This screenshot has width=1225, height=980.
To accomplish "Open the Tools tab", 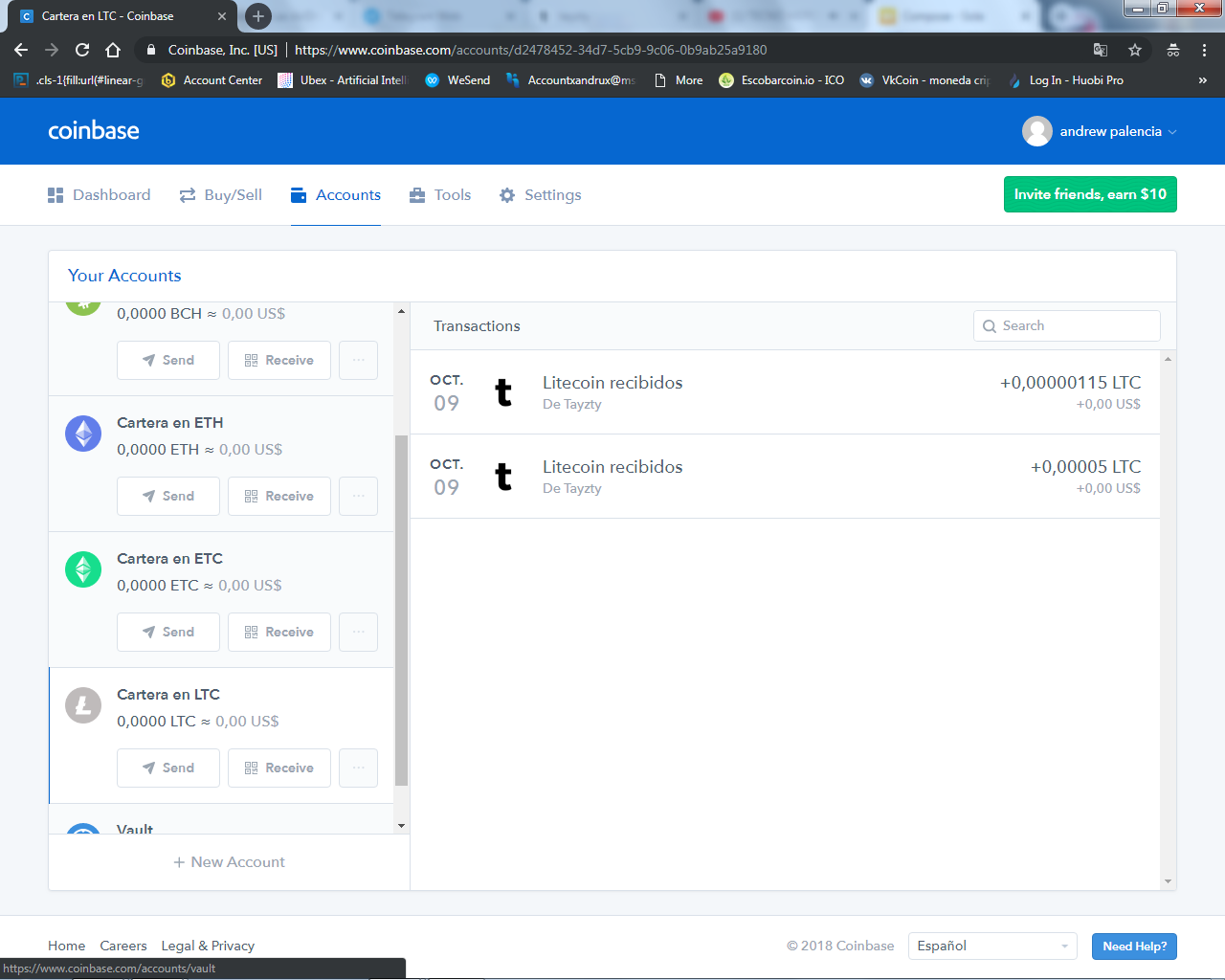I will [x=440, y=195].
